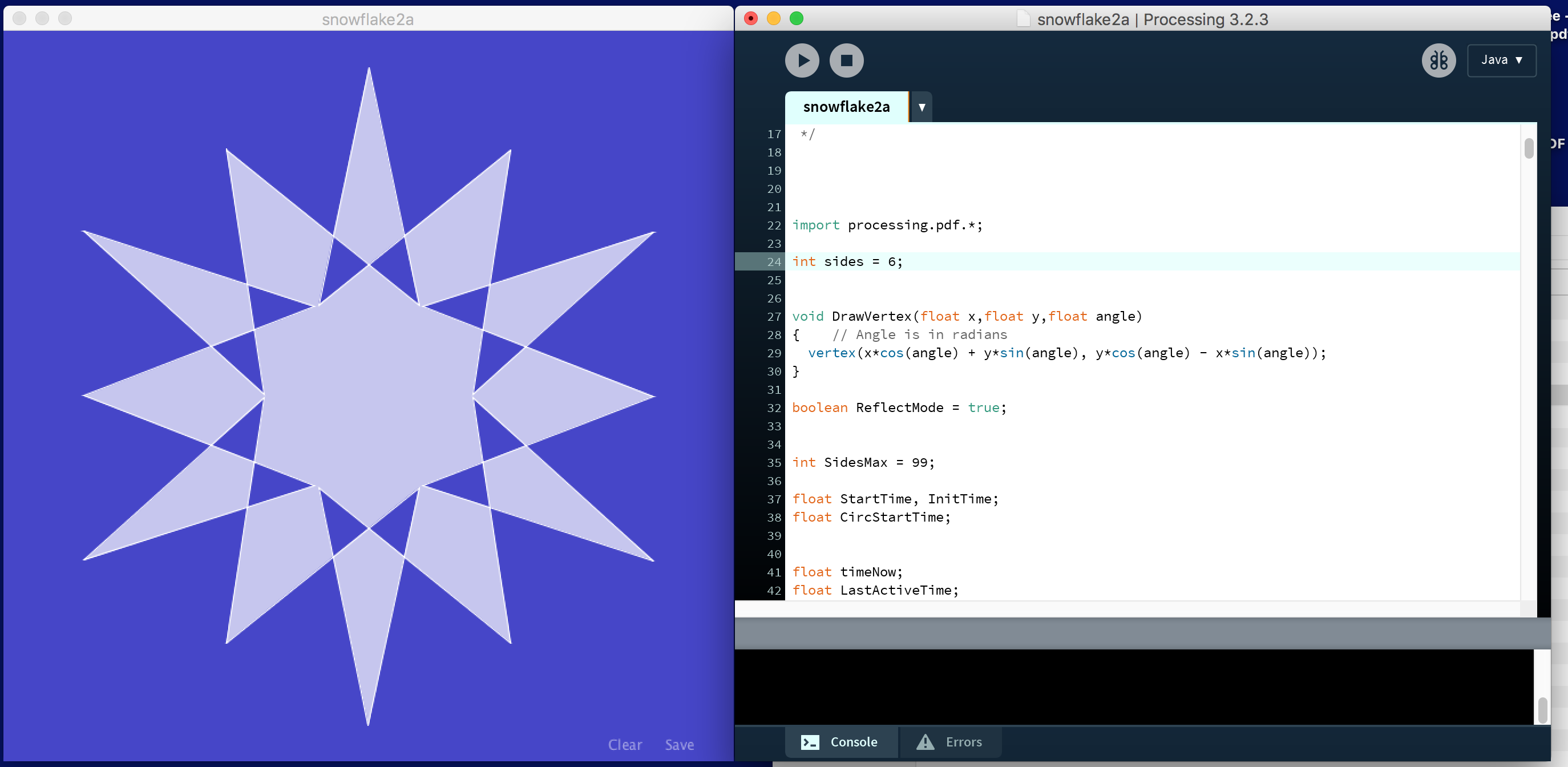Click the document icon in Processing title bar
Image resolution: width=1568 pixels, height=767 pixels.
click(x=1023, y=19)
